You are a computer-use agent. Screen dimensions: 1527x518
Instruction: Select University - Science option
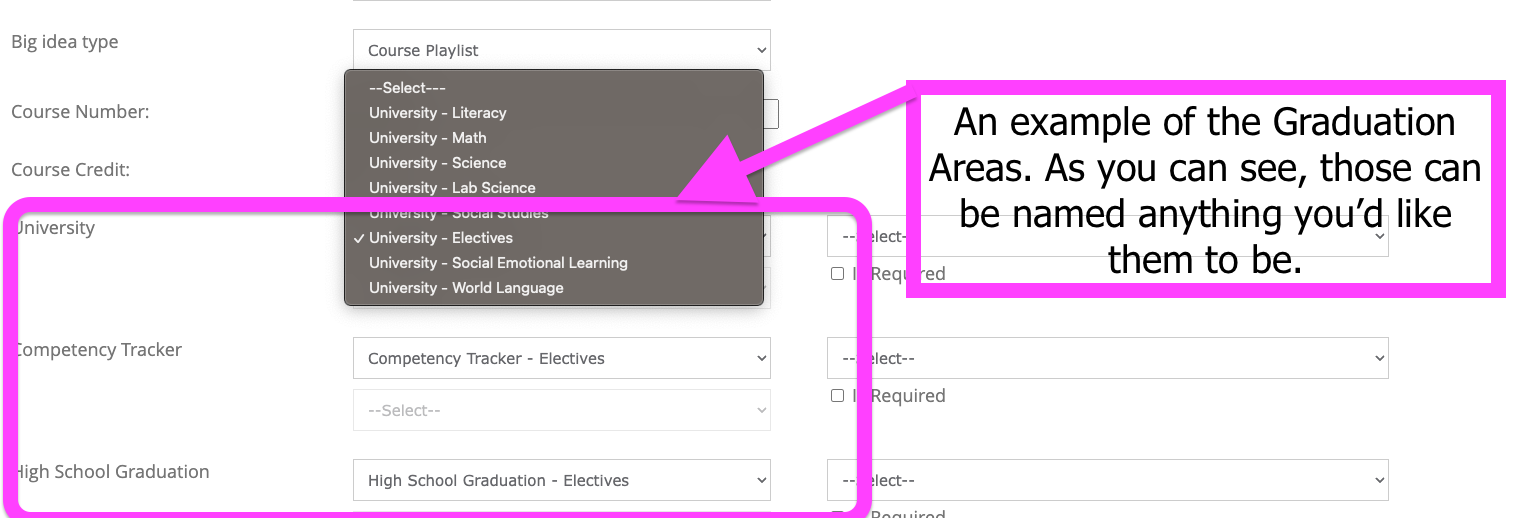tap(554, 163)
